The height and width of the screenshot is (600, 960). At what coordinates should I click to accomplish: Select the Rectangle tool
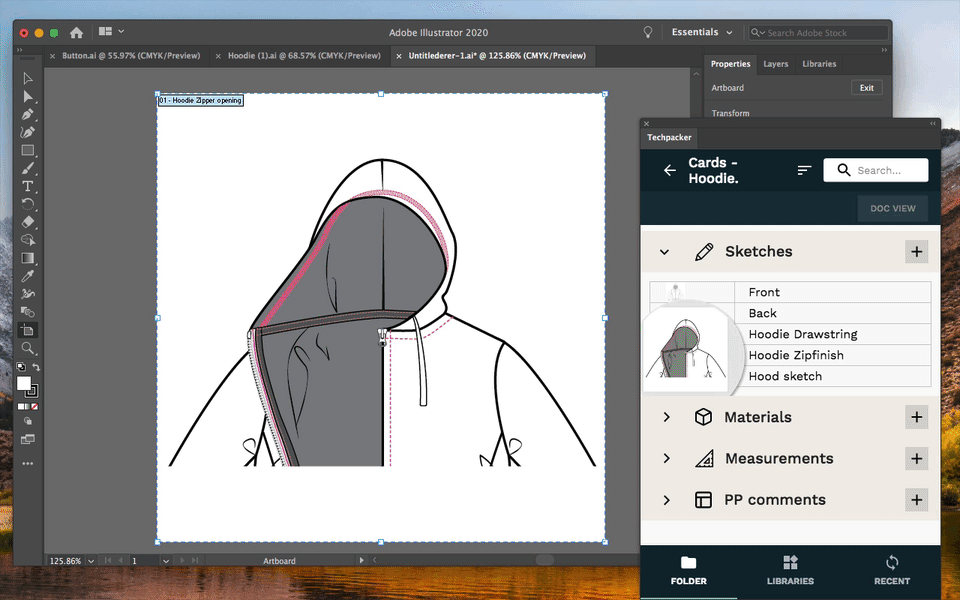point(28,151)
